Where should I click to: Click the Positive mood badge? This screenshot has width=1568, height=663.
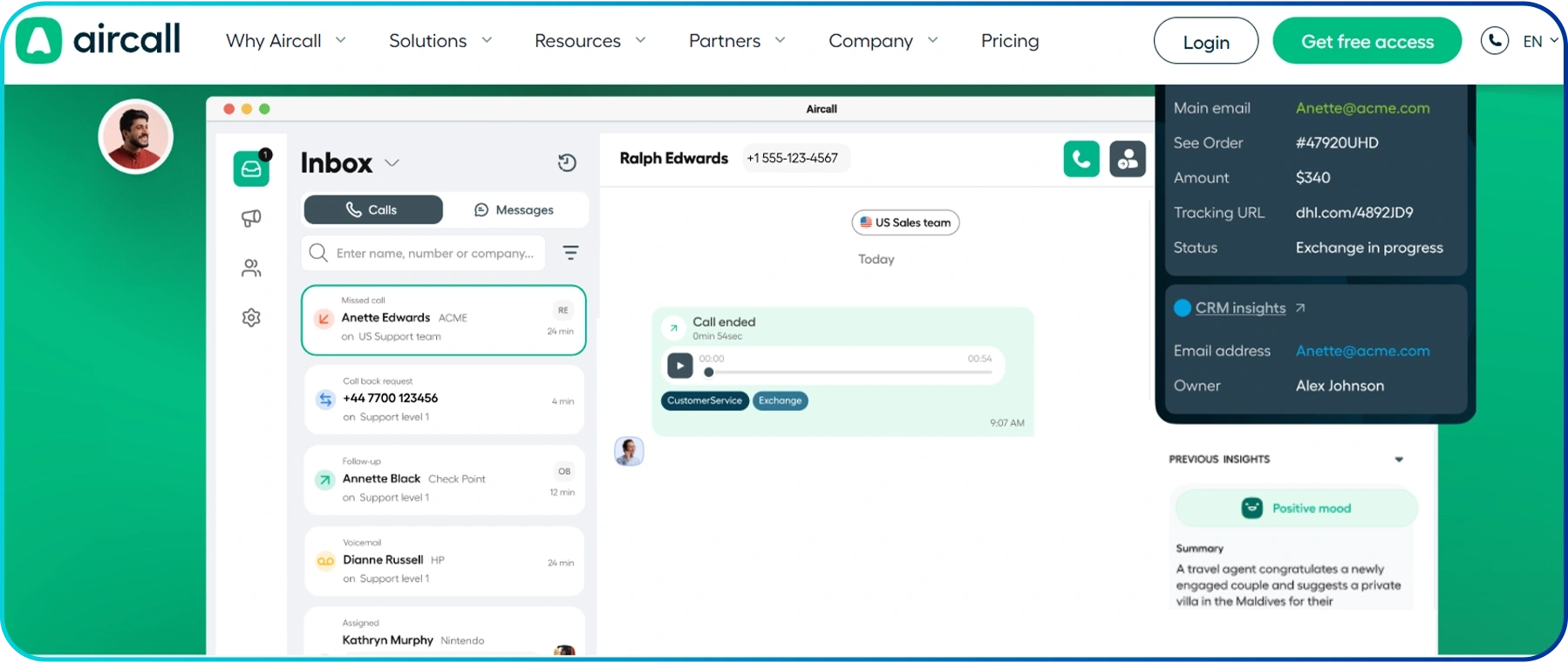coord(1296,508)
